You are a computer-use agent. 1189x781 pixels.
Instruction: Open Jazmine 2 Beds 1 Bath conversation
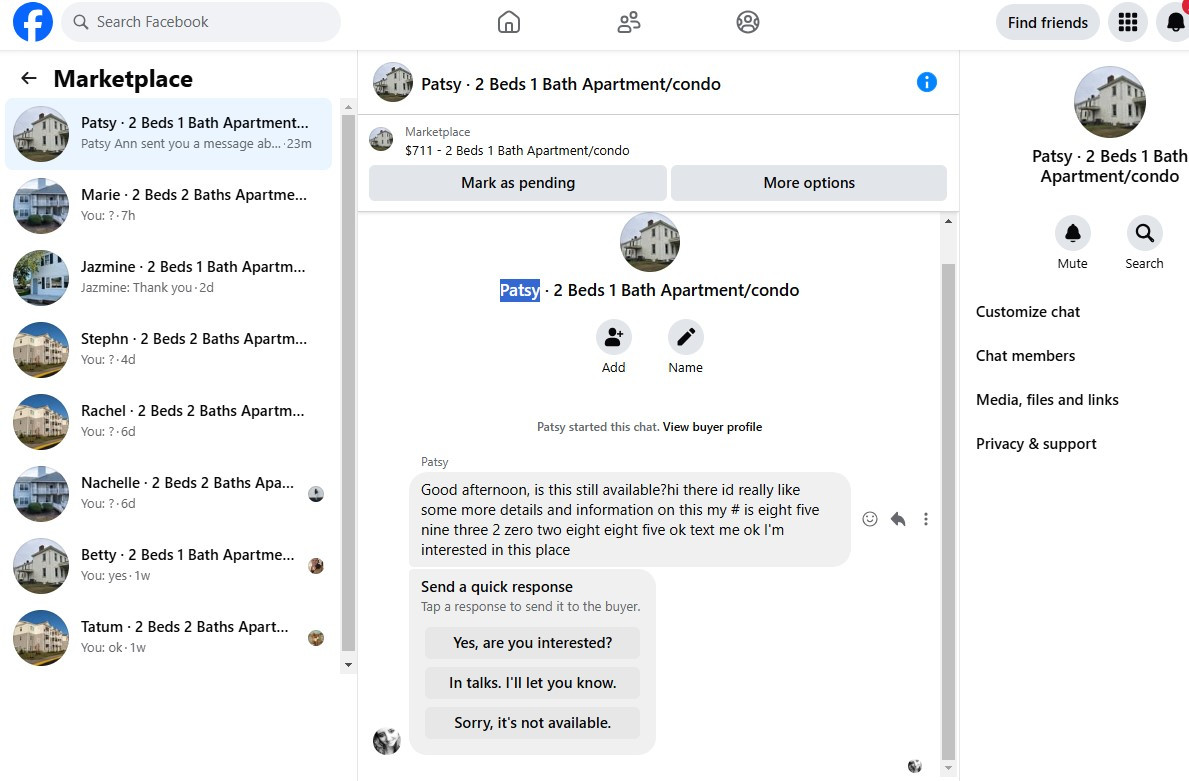click(x=168, y=278)
